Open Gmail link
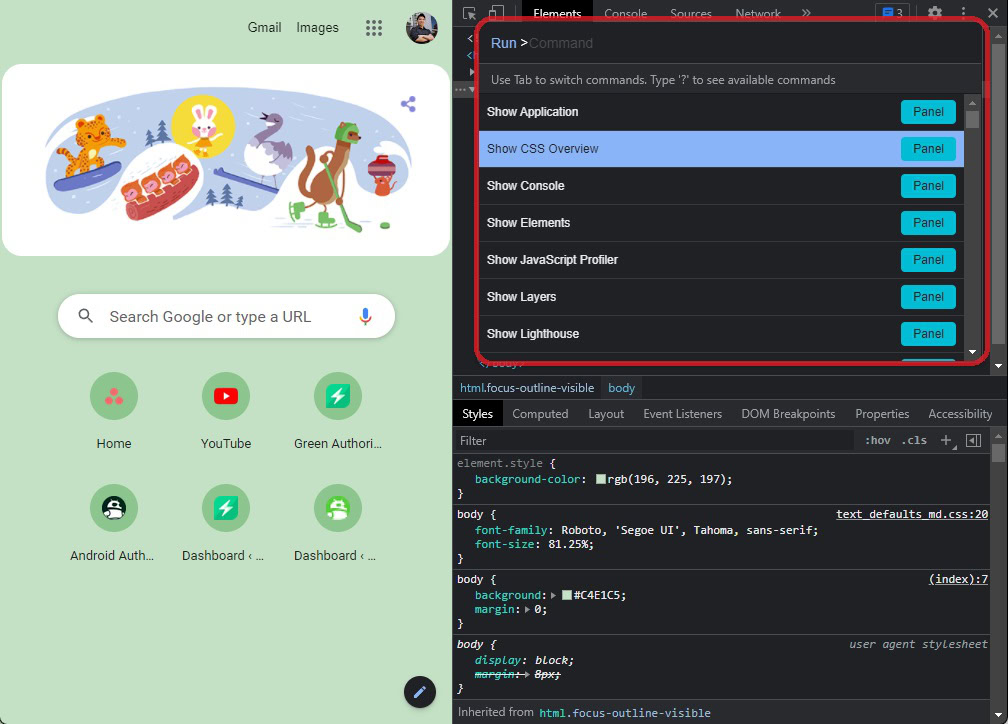This screenshot has height=724, width=1008. point(264,28)
